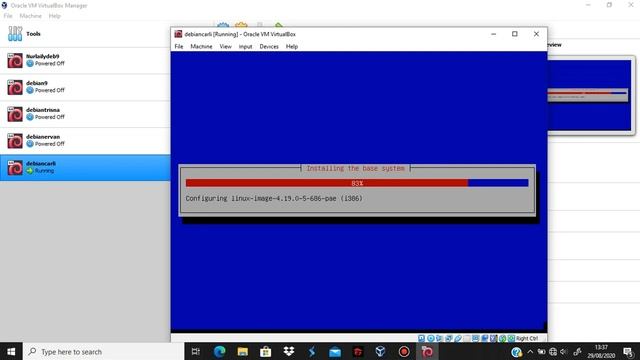This screenshot has height=360, width=640.
Task: Select the running debiancarli virtual machine
Action: (x=85, y=167)
